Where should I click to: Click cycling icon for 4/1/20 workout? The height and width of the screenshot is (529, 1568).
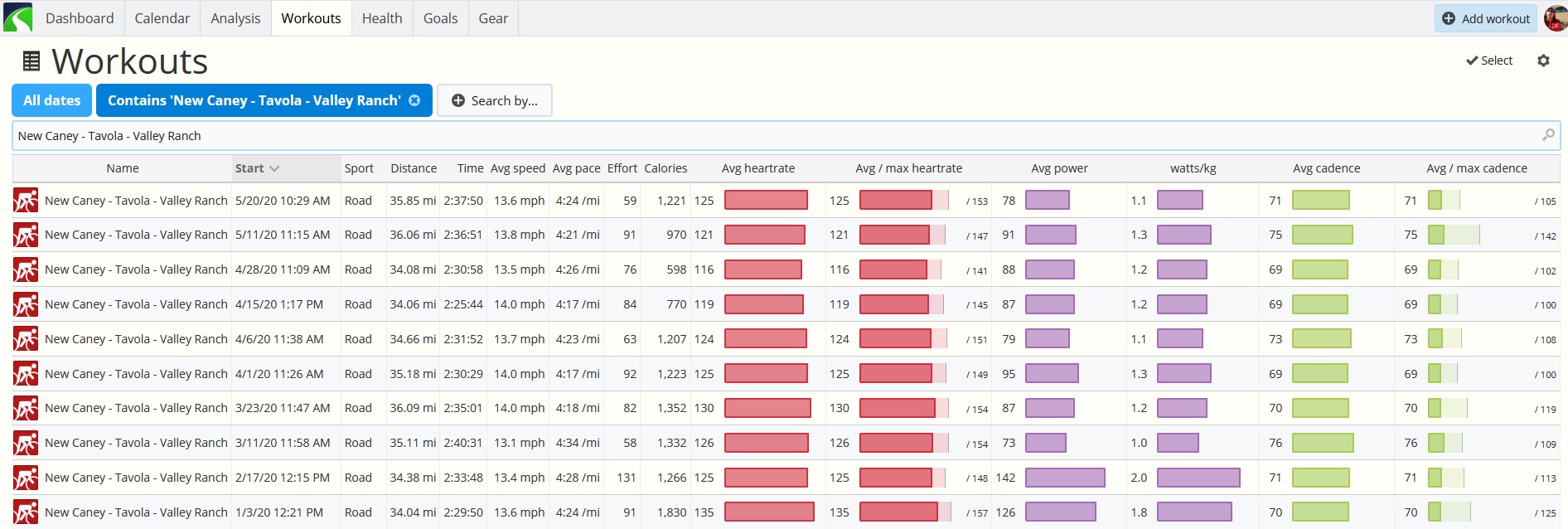point(26,374)
